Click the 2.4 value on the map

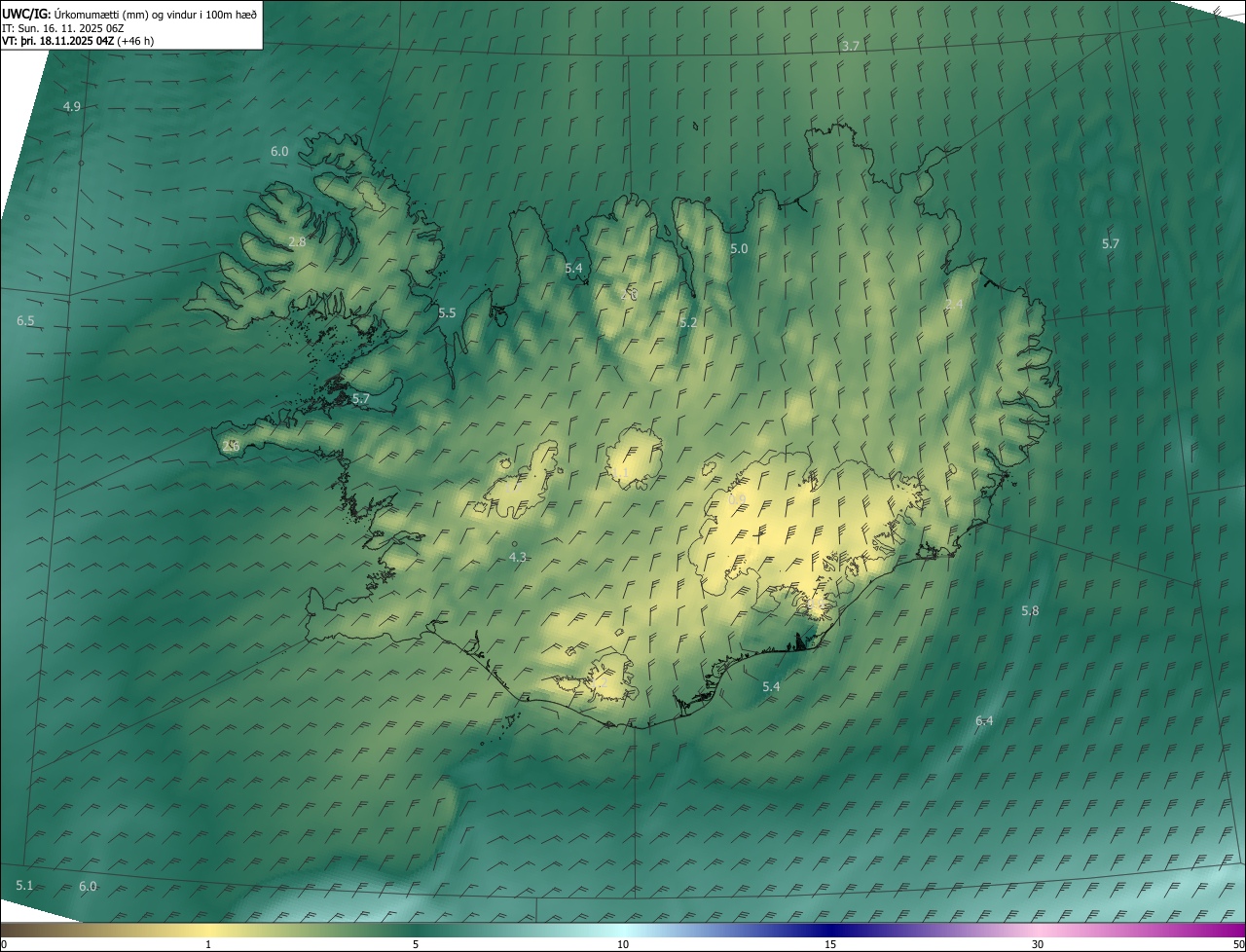(x=954, y=305)
